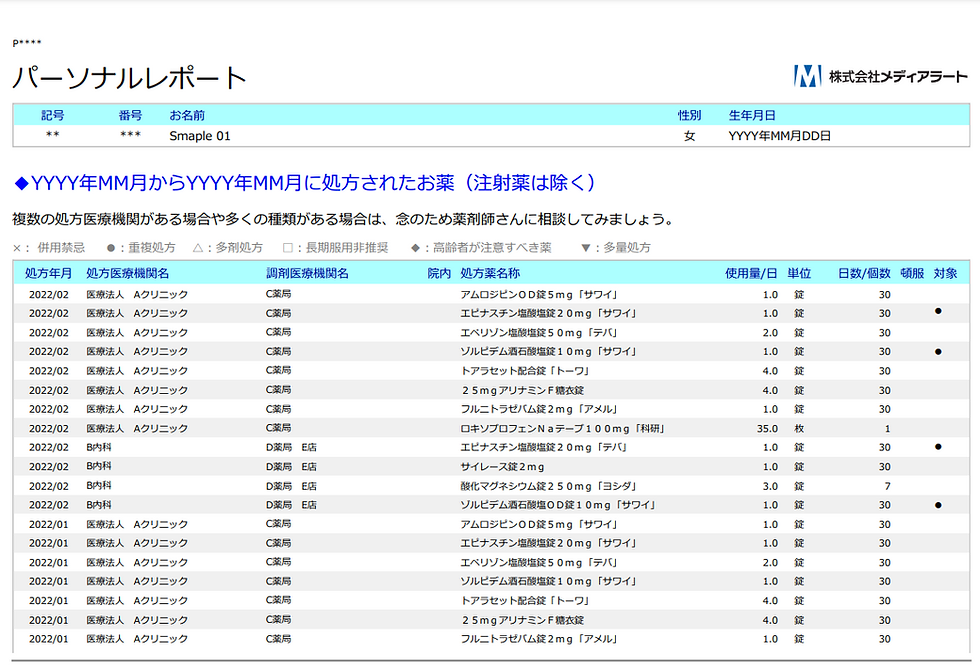980x668 pixels.
Task: Click the △ 多剤処方 legend symbol
Action: click(x=198, y=248)
